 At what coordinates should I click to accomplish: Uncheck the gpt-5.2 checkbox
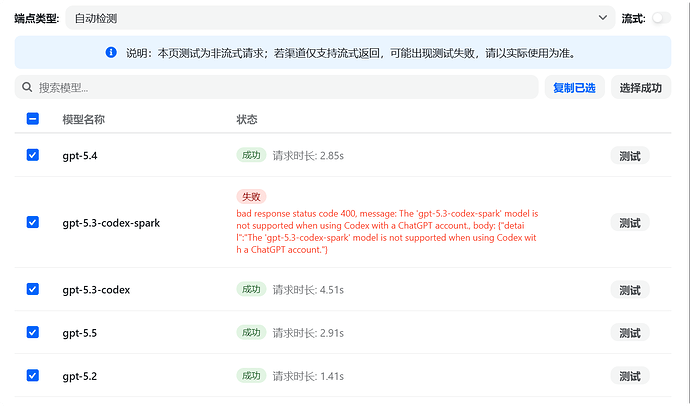click(x=33, y=375)
